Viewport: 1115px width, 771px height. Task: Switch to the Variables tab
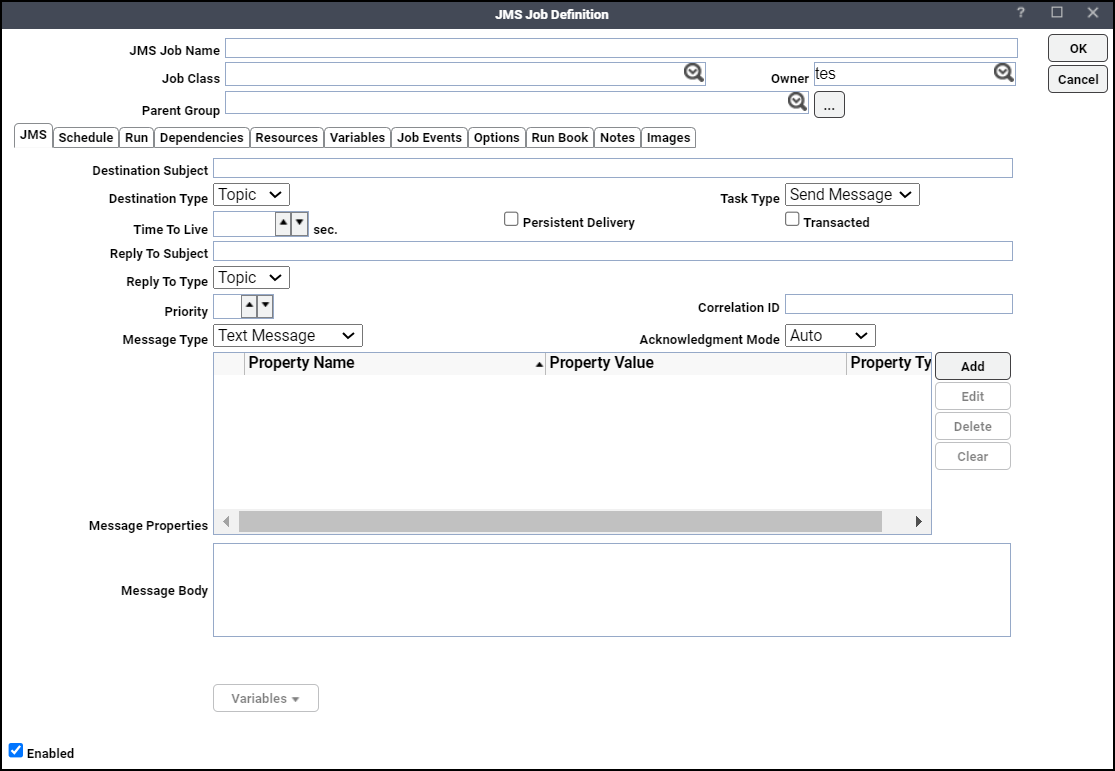tap(357, 137)
